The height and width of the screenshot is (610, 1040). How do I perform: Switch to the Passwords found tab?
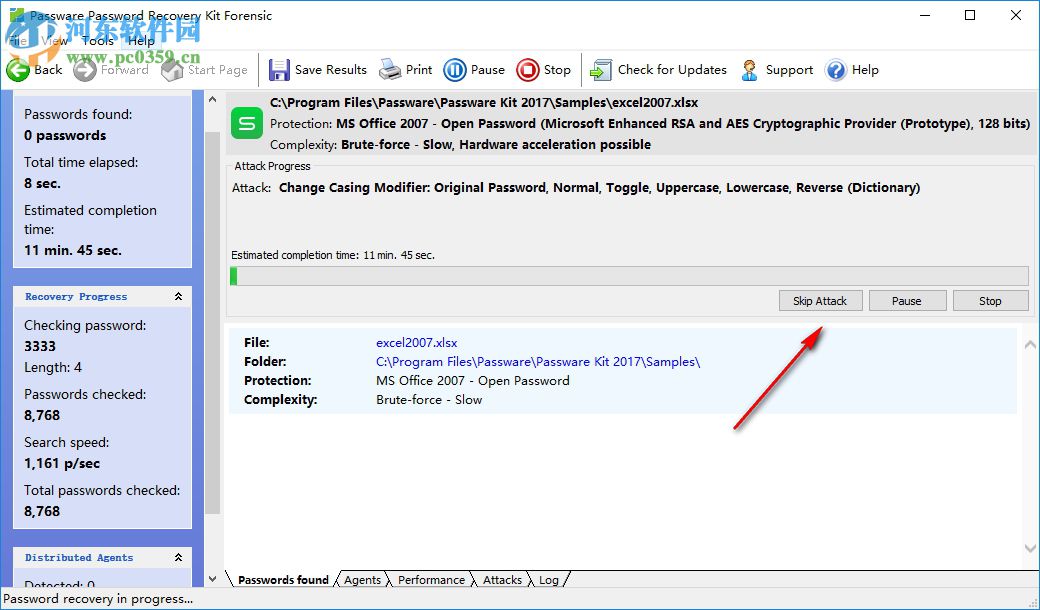283,580
